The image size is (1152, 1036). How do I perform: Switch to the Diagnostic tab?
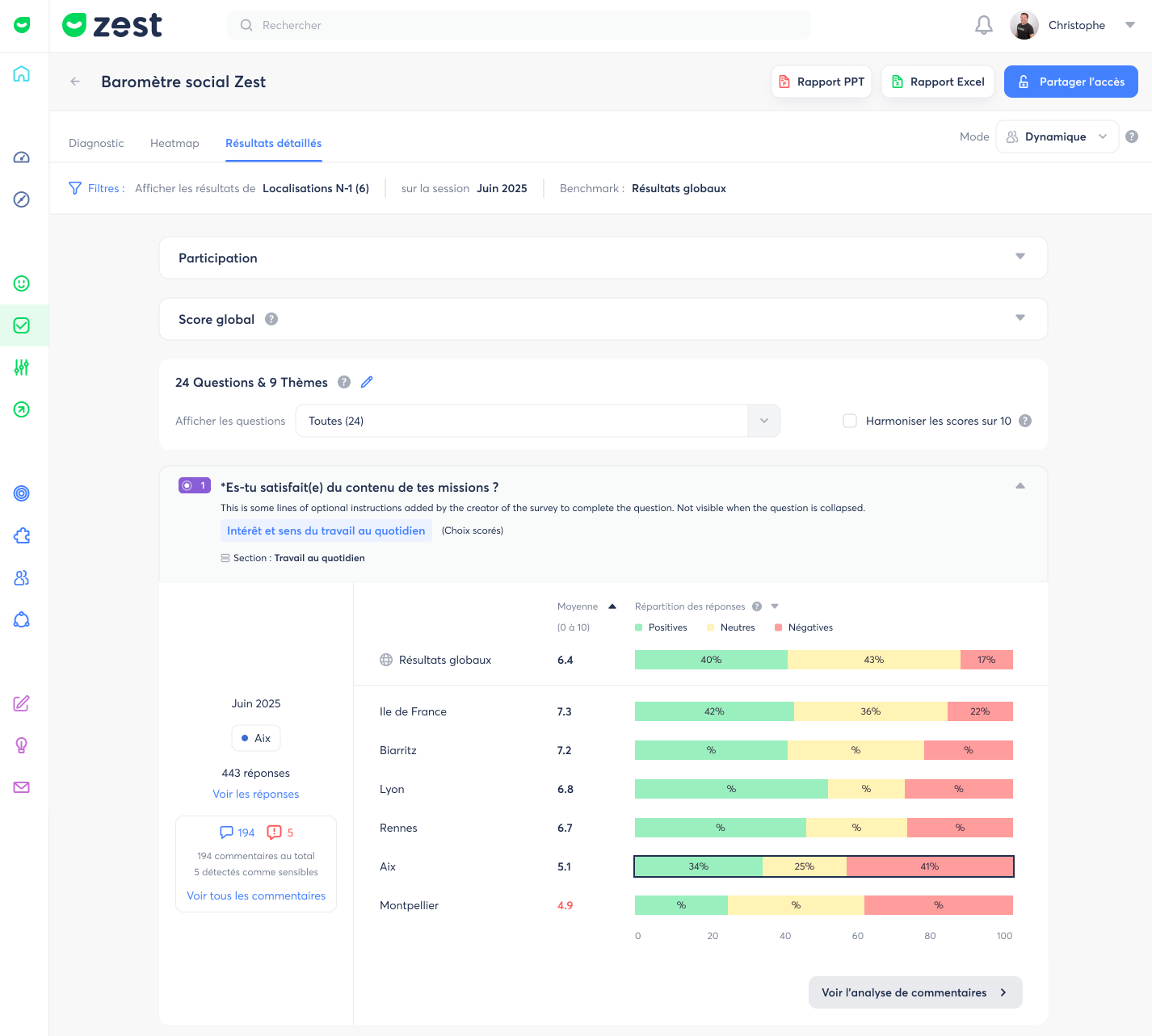pos(96,143)
